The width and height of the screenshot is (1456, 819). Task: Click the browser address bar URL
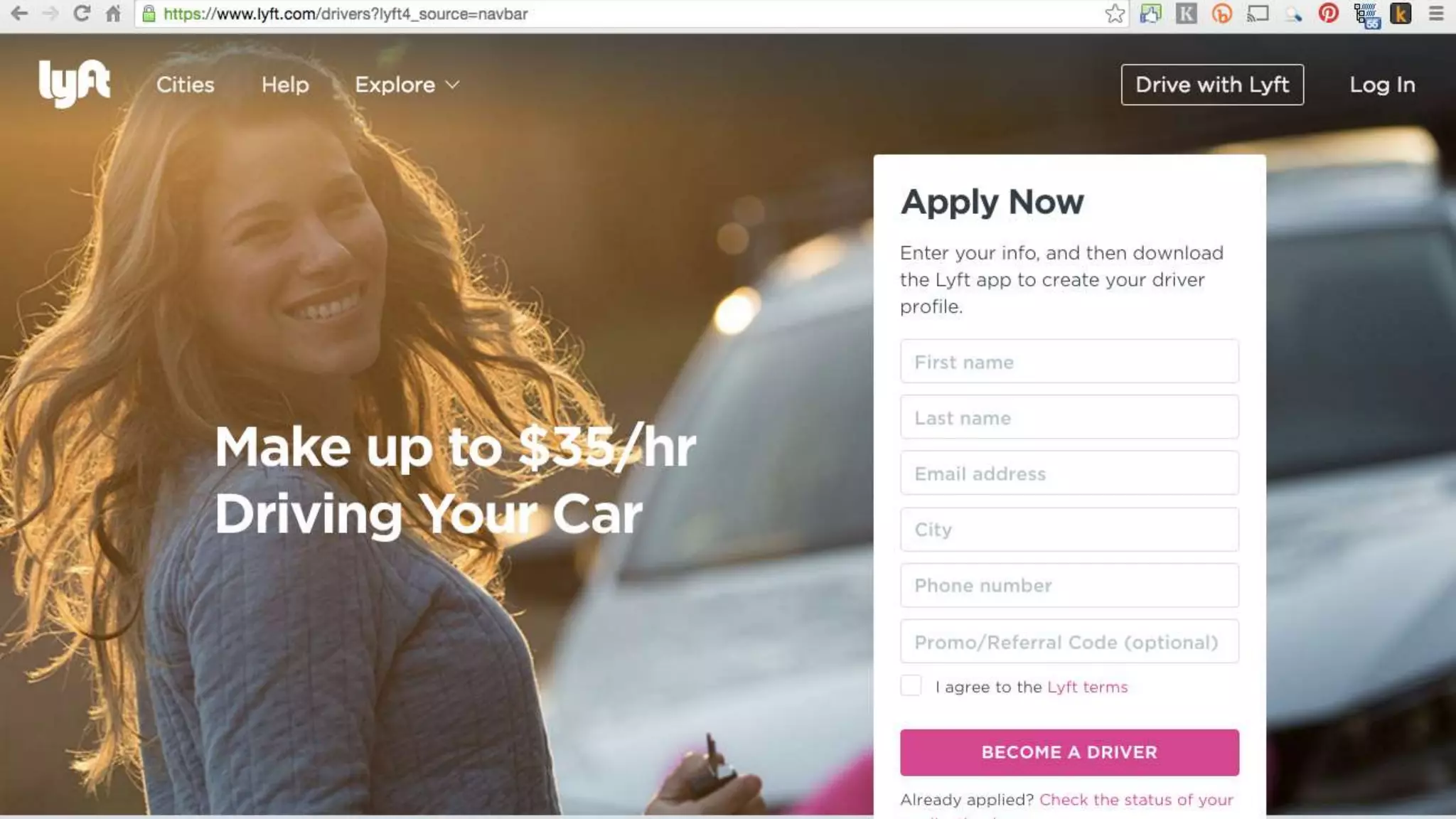click(x=346, y=14)
